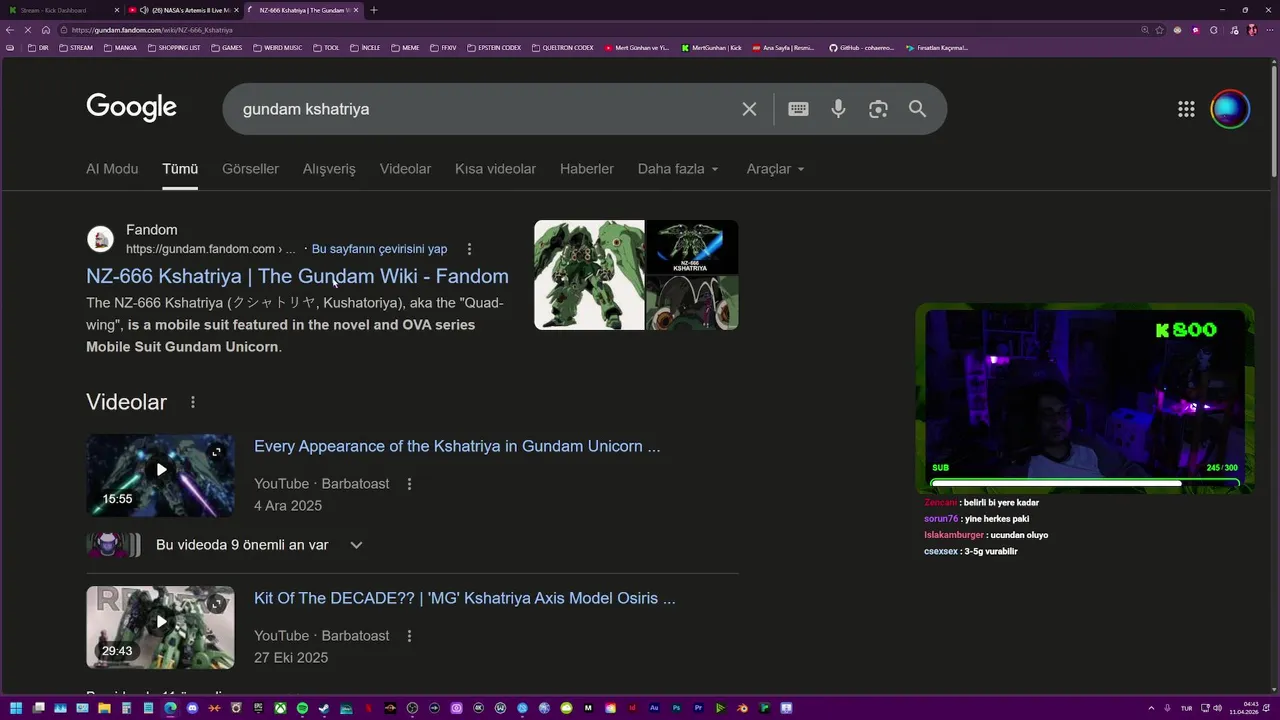Image resolution: width=1280 pixels, height=720 pixels.
Task: Search by image with Google Lens
Action: (878, 109)
